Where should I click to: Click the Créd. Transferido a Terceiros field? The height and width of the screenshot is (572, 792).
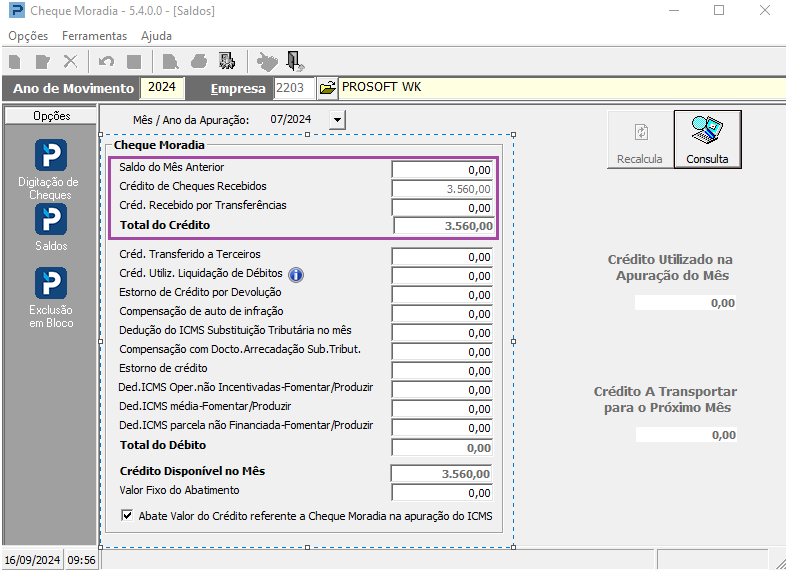(x=442, y=257)
